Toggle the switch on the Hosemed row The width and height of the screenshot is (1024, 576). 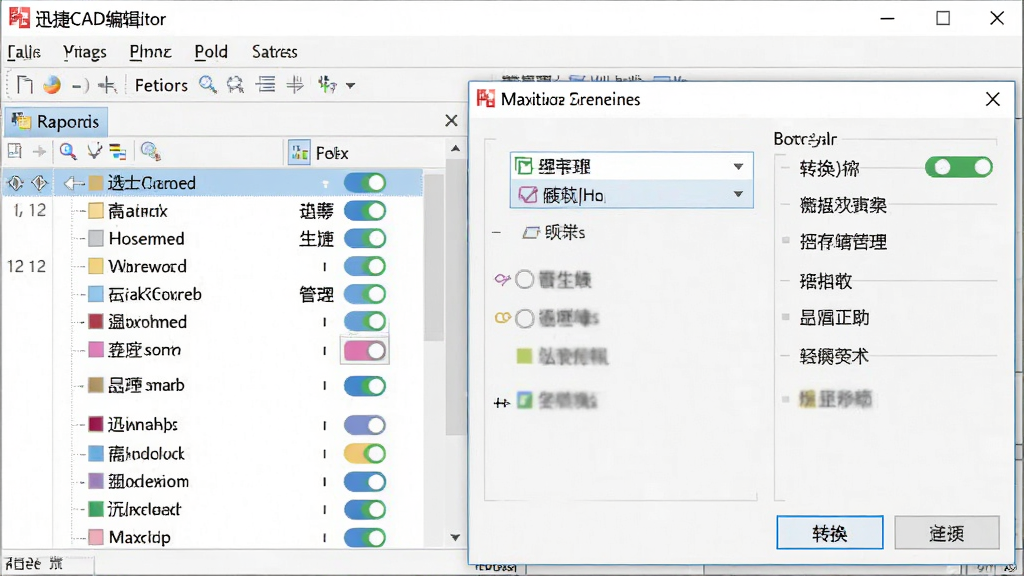point(366,238)
